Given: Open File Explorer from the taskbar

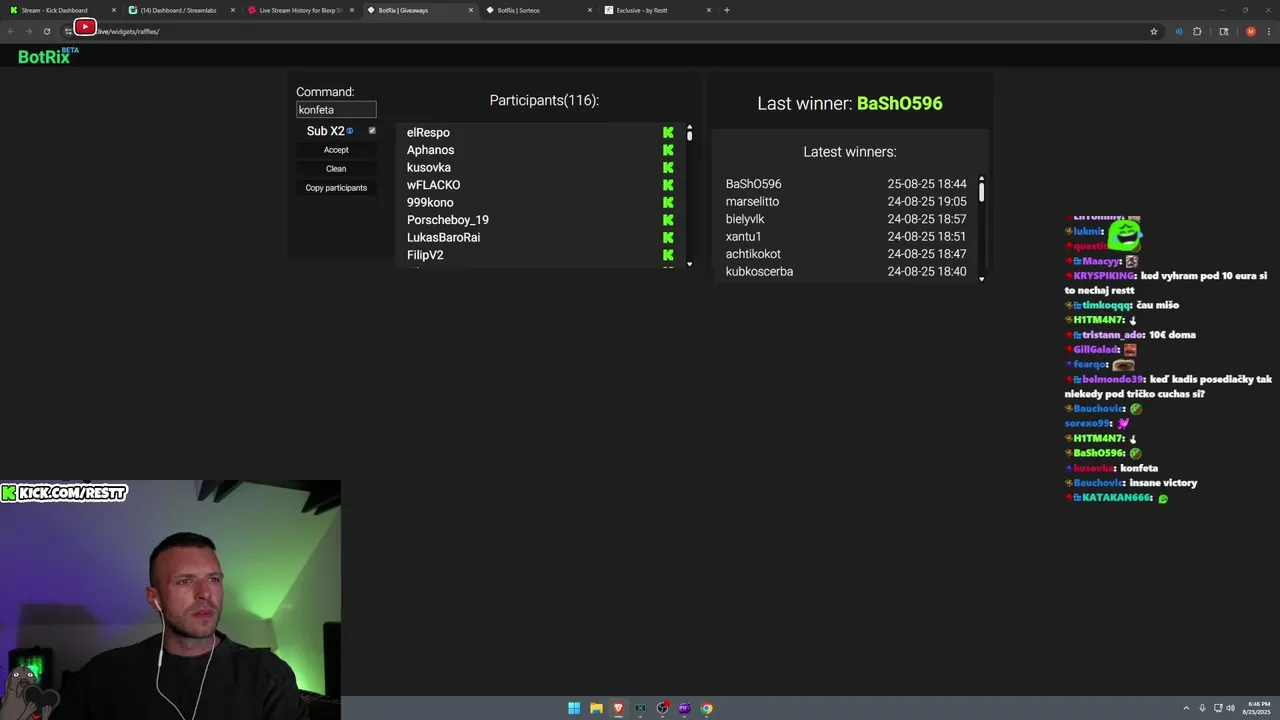Looking at the screenshot, I should [x=596, y=708].
